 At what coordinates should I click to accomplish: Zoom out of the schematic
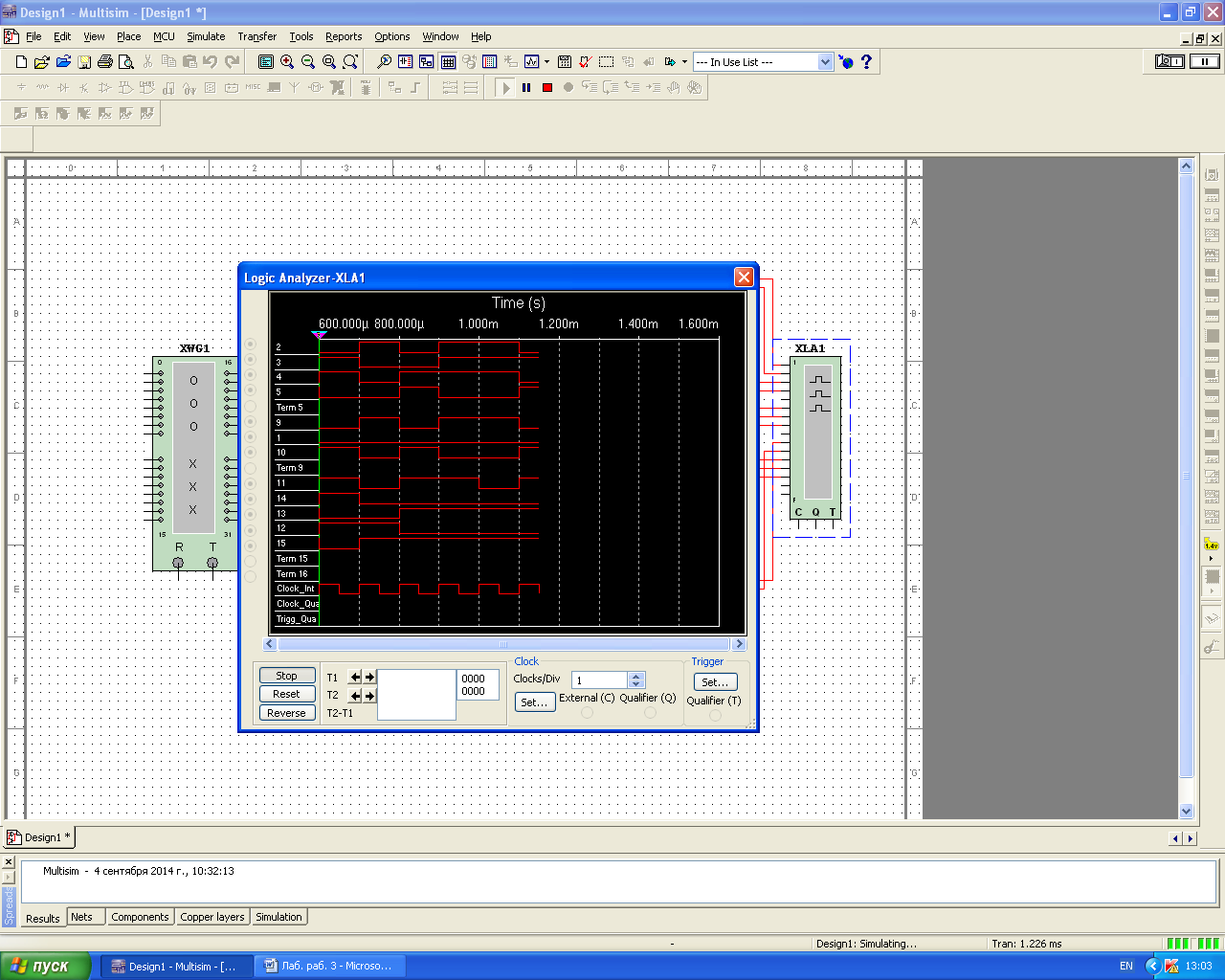pyautogui.click(x=308, y=61)
